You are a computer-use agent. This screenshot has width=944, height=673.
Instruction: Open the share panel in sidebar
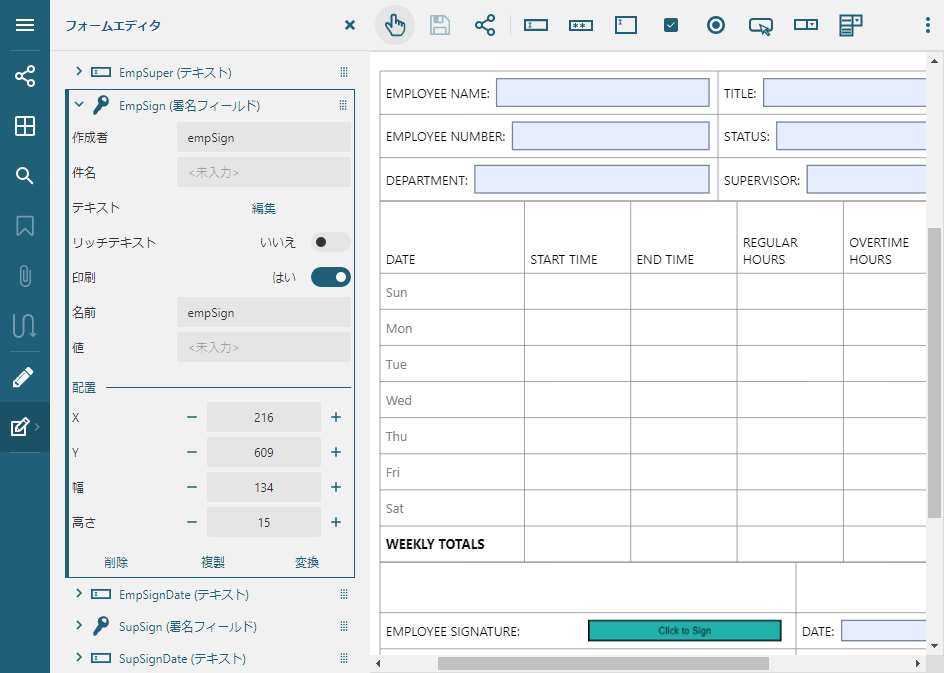pyautogui.click(x=25, y=76)
